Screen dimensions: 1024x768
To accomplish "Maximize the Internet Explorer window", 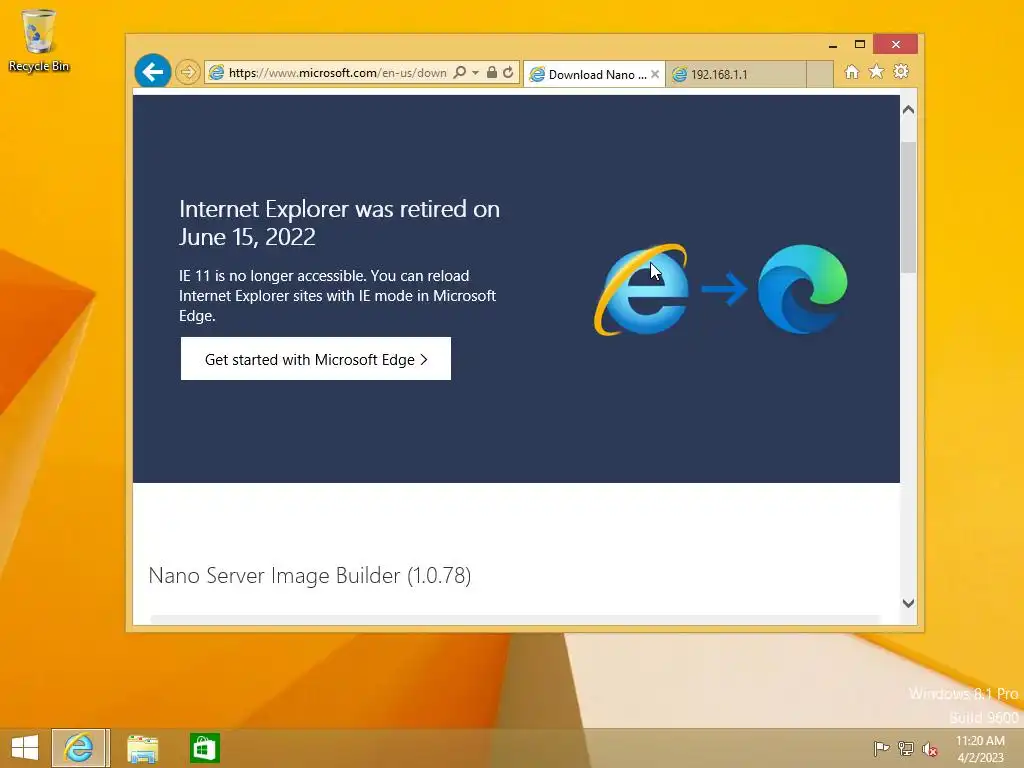I will (859, 44).
